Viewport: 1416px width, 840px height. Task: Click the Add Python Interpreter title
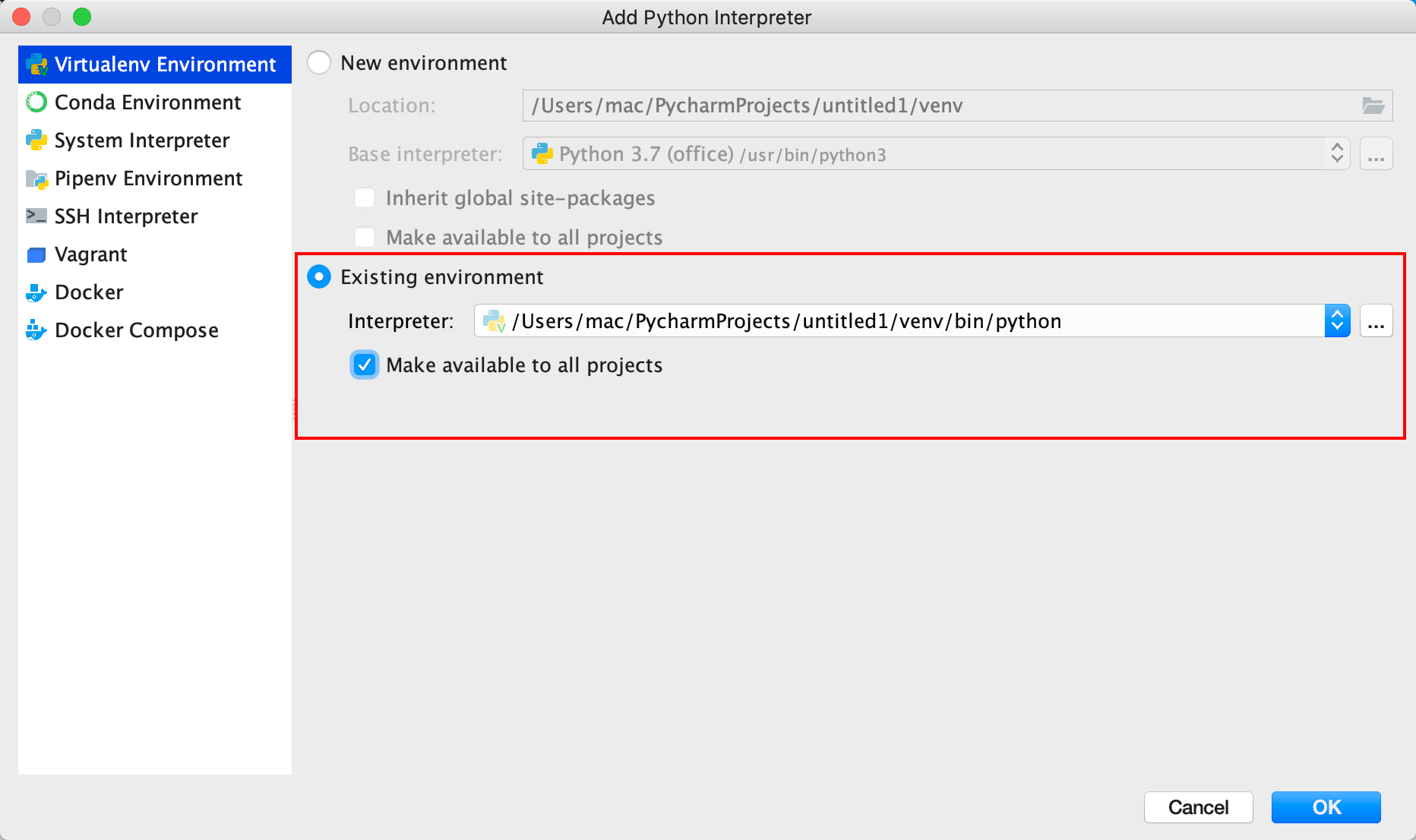tap(707, 17)
